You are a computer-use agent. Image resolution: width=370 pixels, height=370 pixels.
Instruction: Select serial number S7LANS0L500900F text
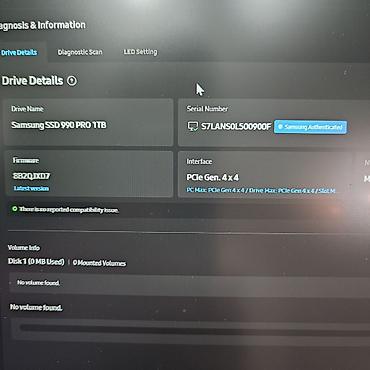(236, 126)
